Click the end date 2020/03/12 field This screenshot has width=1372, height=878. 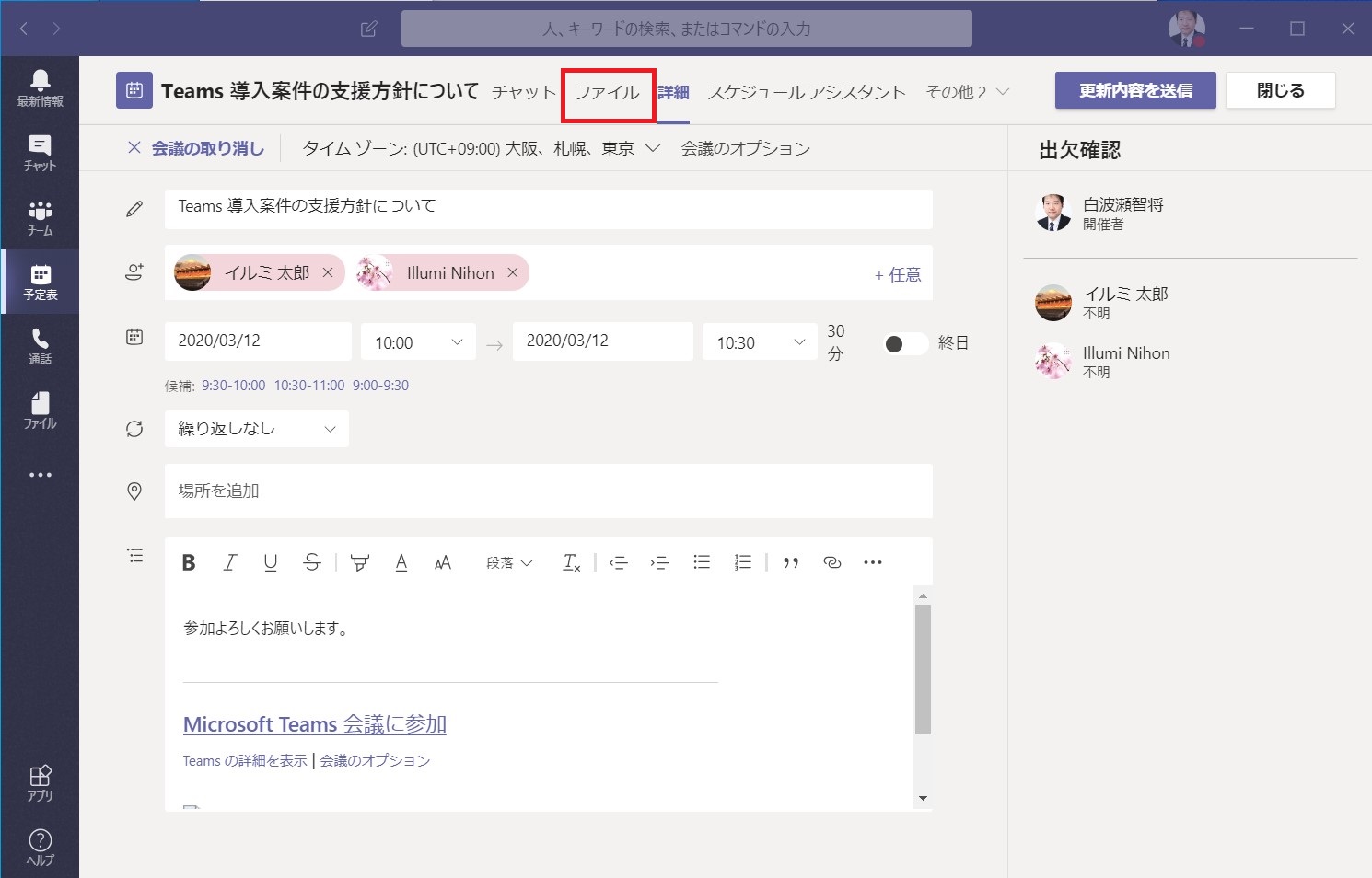pyautogui.click(x=603, y=341)
